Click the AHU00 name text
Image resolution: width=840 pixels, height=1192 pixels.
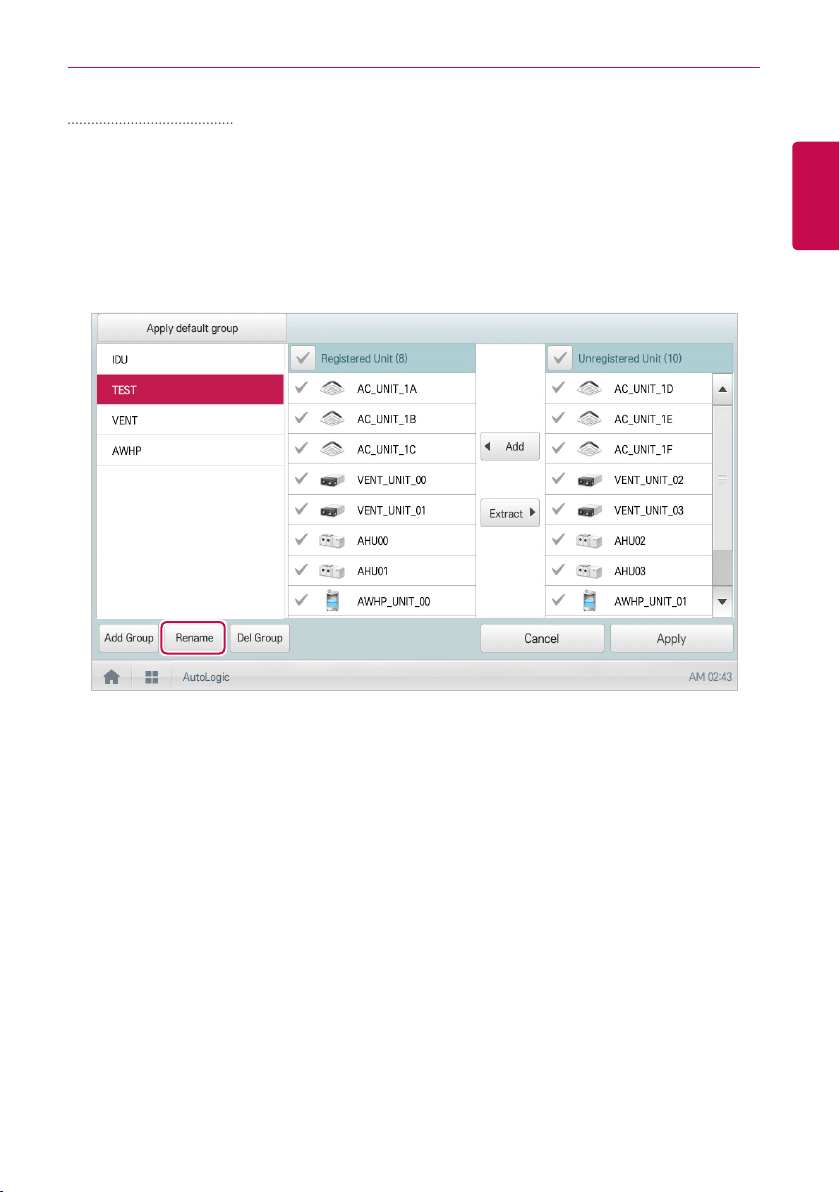[x=372, y=541]
